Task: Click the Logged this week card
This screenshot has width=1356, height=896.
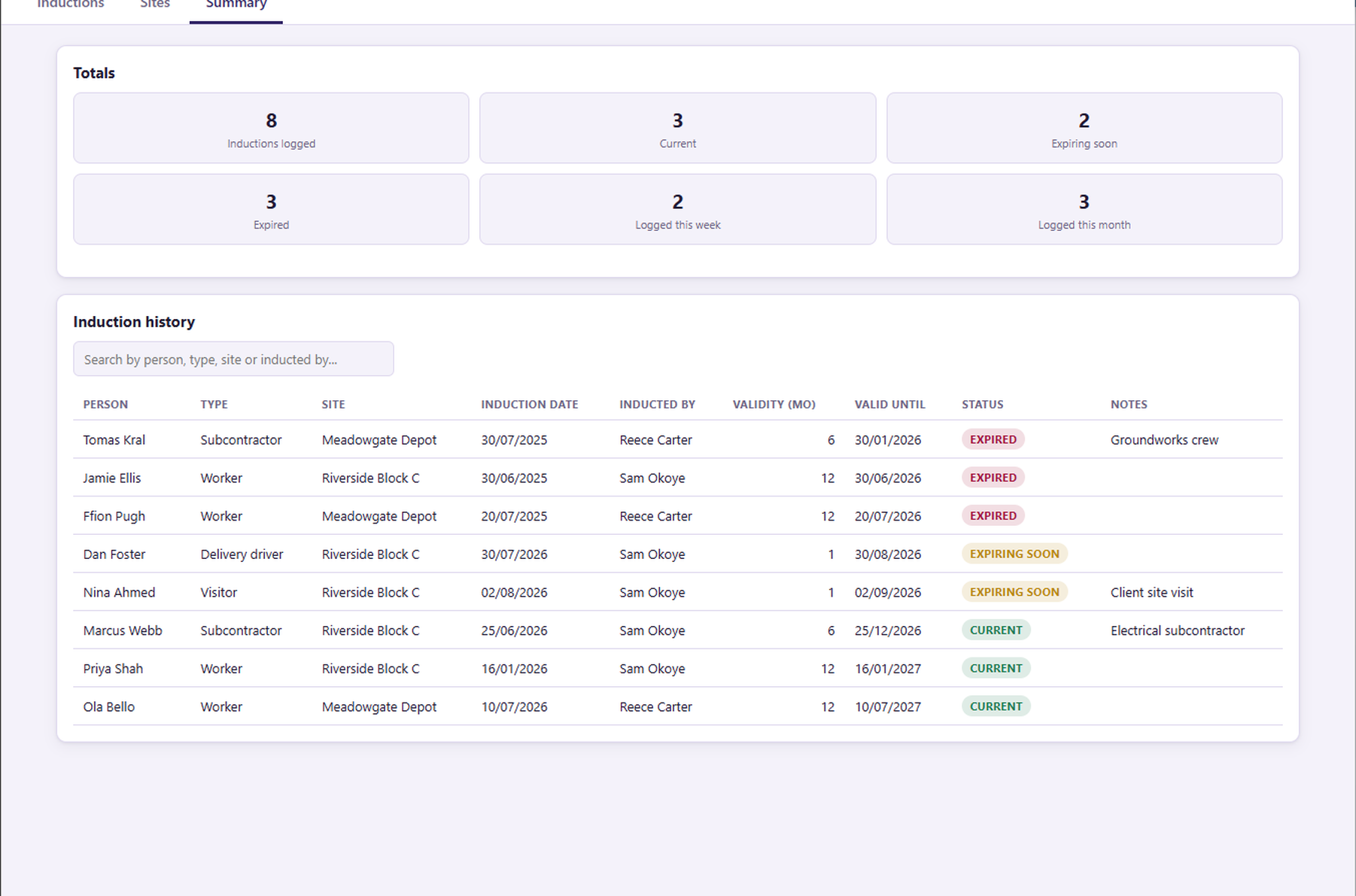Action: coord(678,209)
